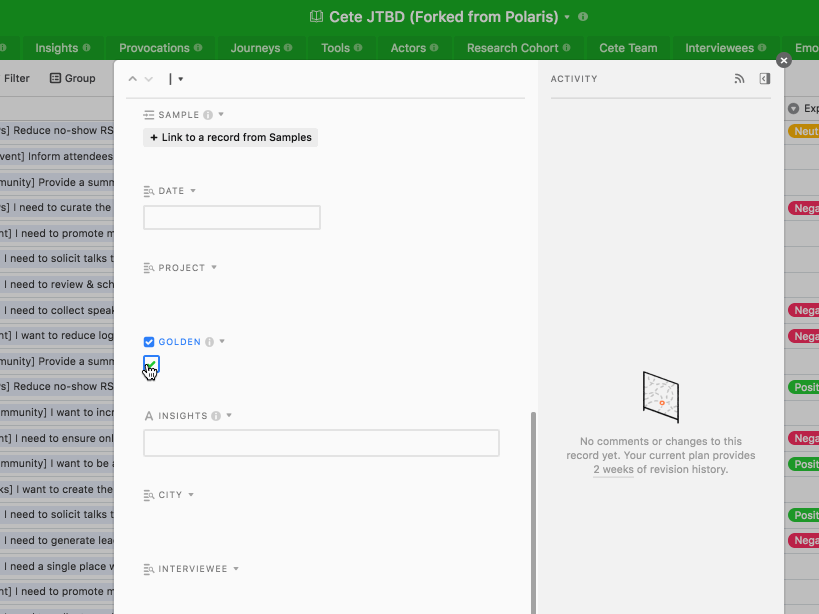The image size is (819, 614).
Task: Collapse the Activity panel via sidebar icon
Action: (764, 78)
